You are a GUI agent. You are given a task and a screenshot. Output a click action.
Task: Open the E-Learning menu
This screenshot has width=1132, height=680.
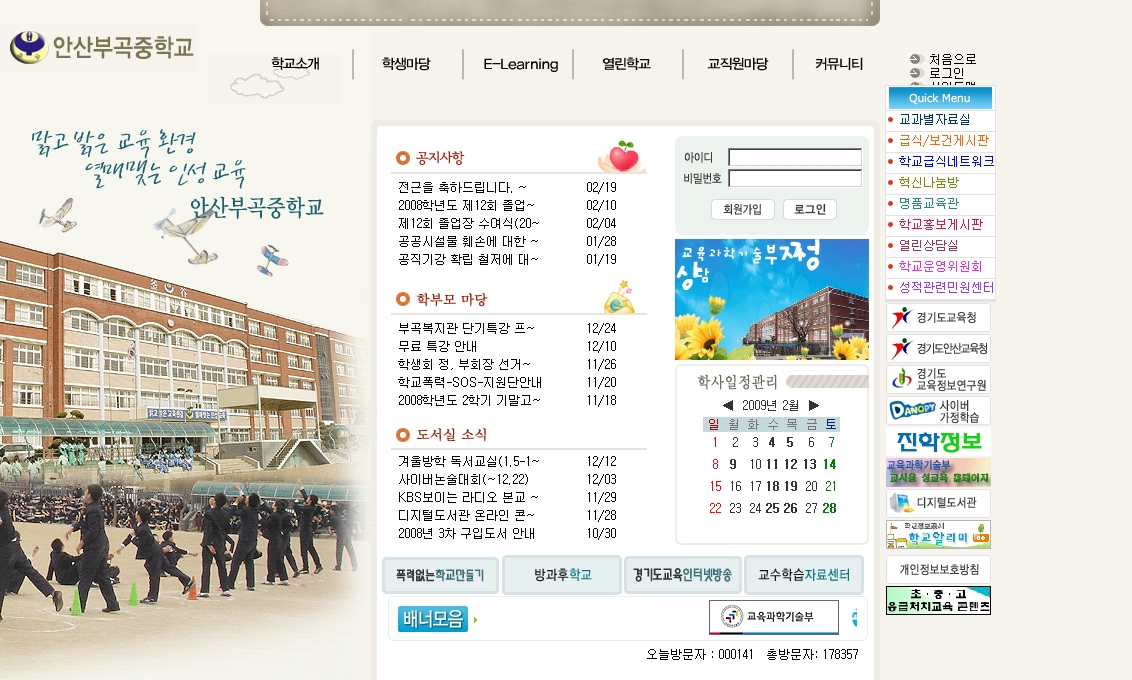(x=520, y=64)
